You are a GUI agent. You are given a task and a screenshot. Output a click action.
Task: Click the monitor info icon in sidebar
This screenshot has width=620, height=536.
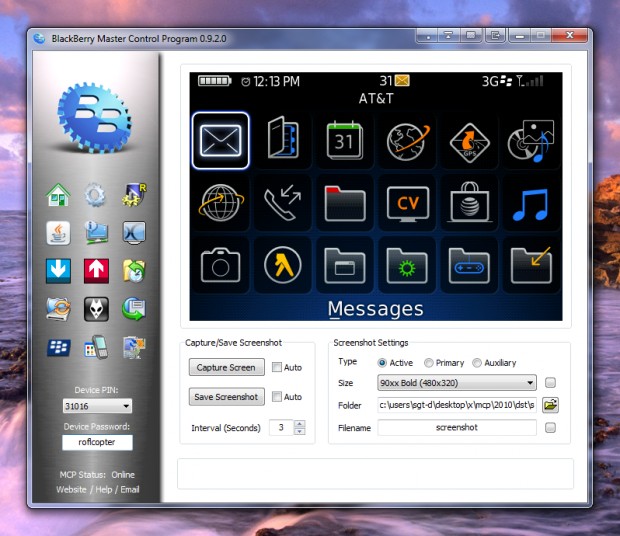pyautogui.click(x=96, y=233)
